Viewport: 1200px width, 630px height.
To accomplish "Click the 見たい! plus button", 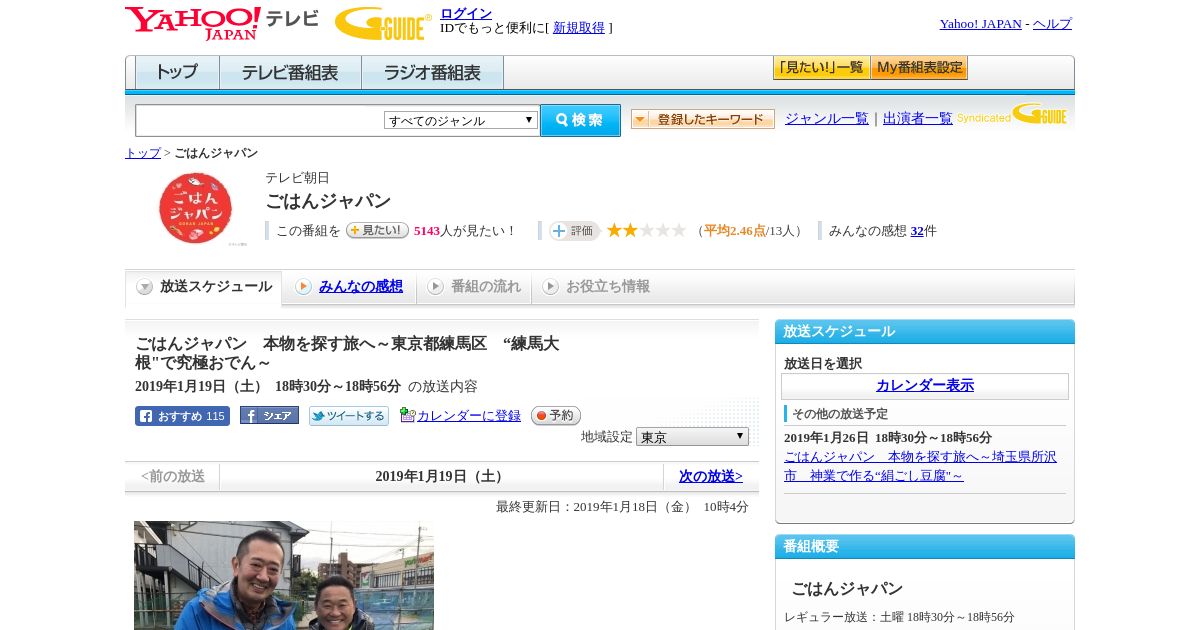I will pos(377,230).
